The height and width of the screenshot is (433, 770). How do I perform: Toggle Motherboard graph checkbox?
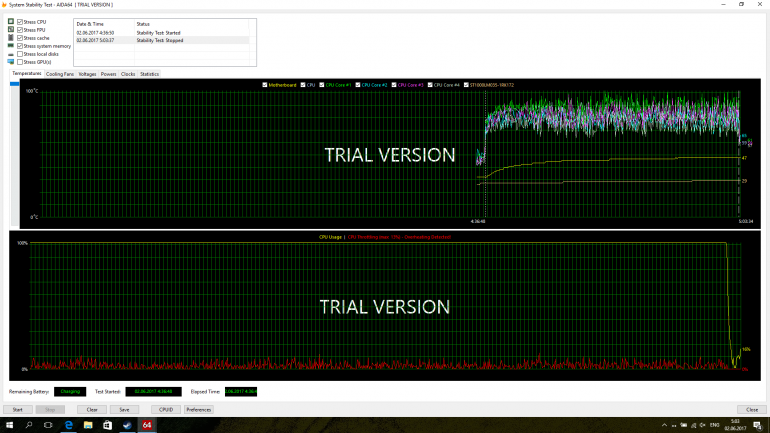265,85
